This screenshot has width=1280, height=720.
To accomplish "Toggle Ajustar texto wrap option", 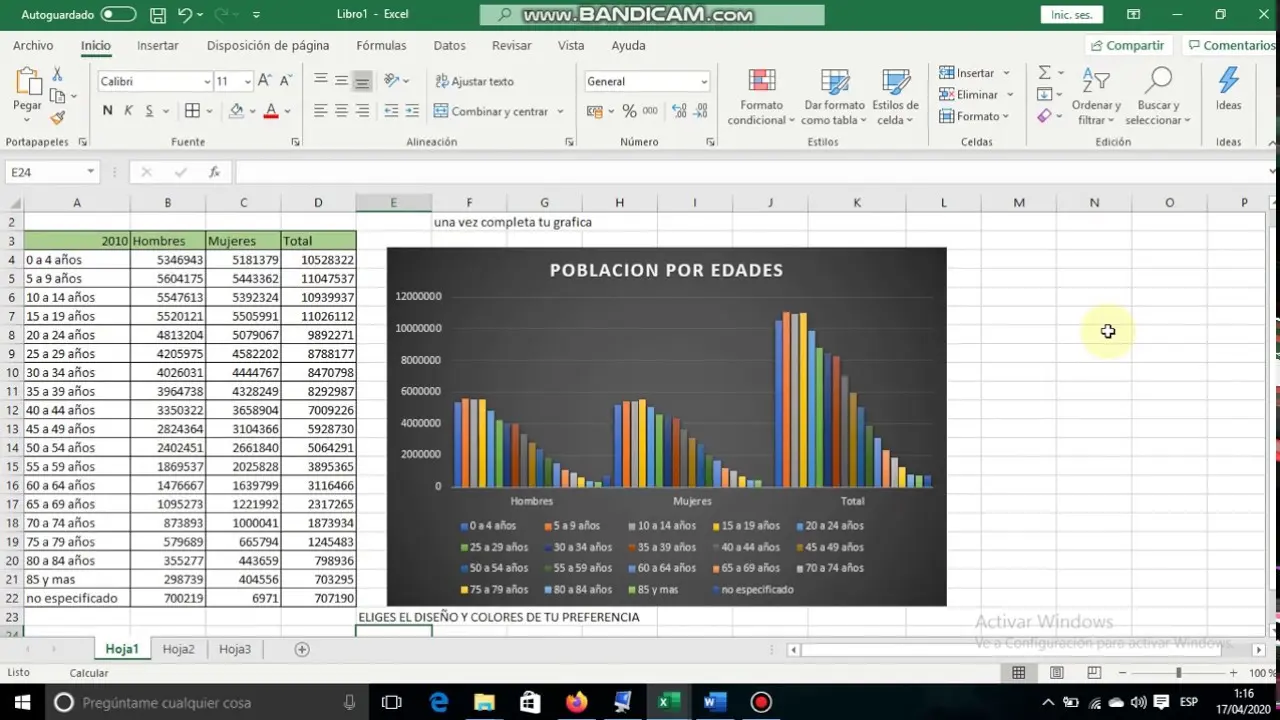I will coord(474,81).
